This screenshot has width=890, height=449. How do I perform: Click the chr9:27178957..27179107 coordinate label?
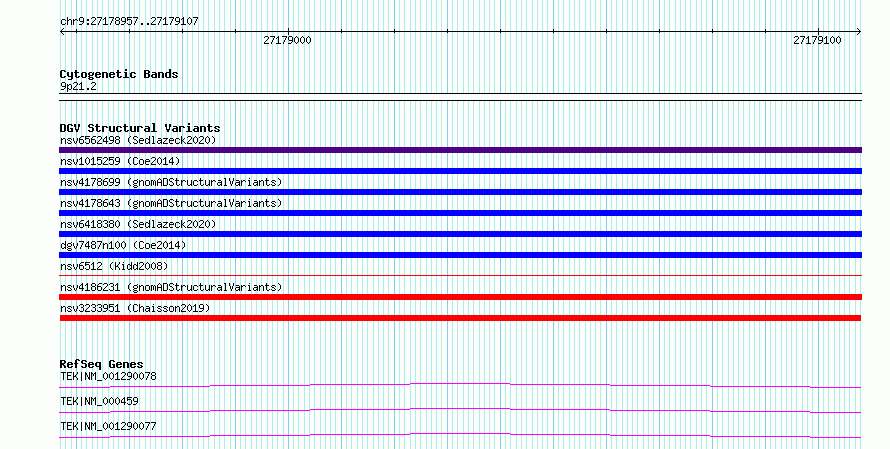click(x=129, y=22)
